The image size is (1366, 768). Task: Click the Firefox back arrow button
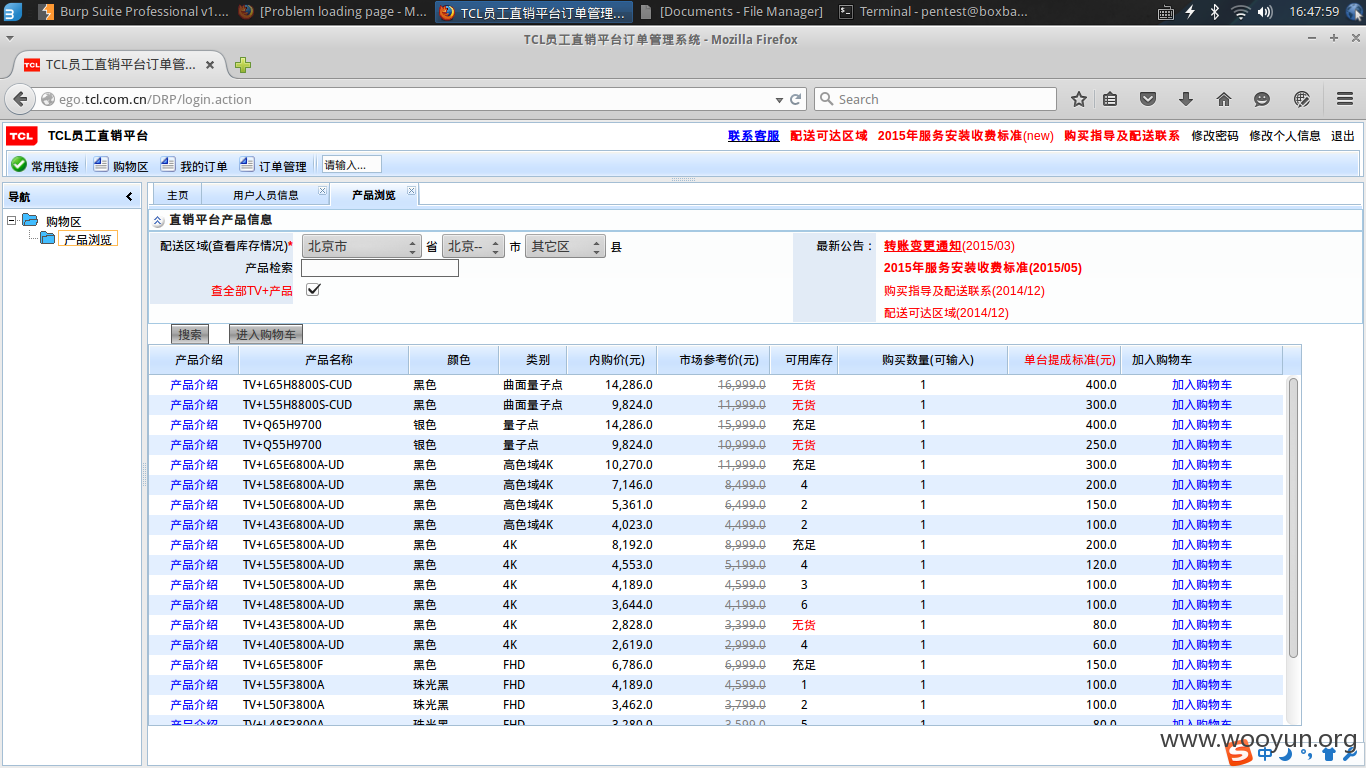point(21,99)
